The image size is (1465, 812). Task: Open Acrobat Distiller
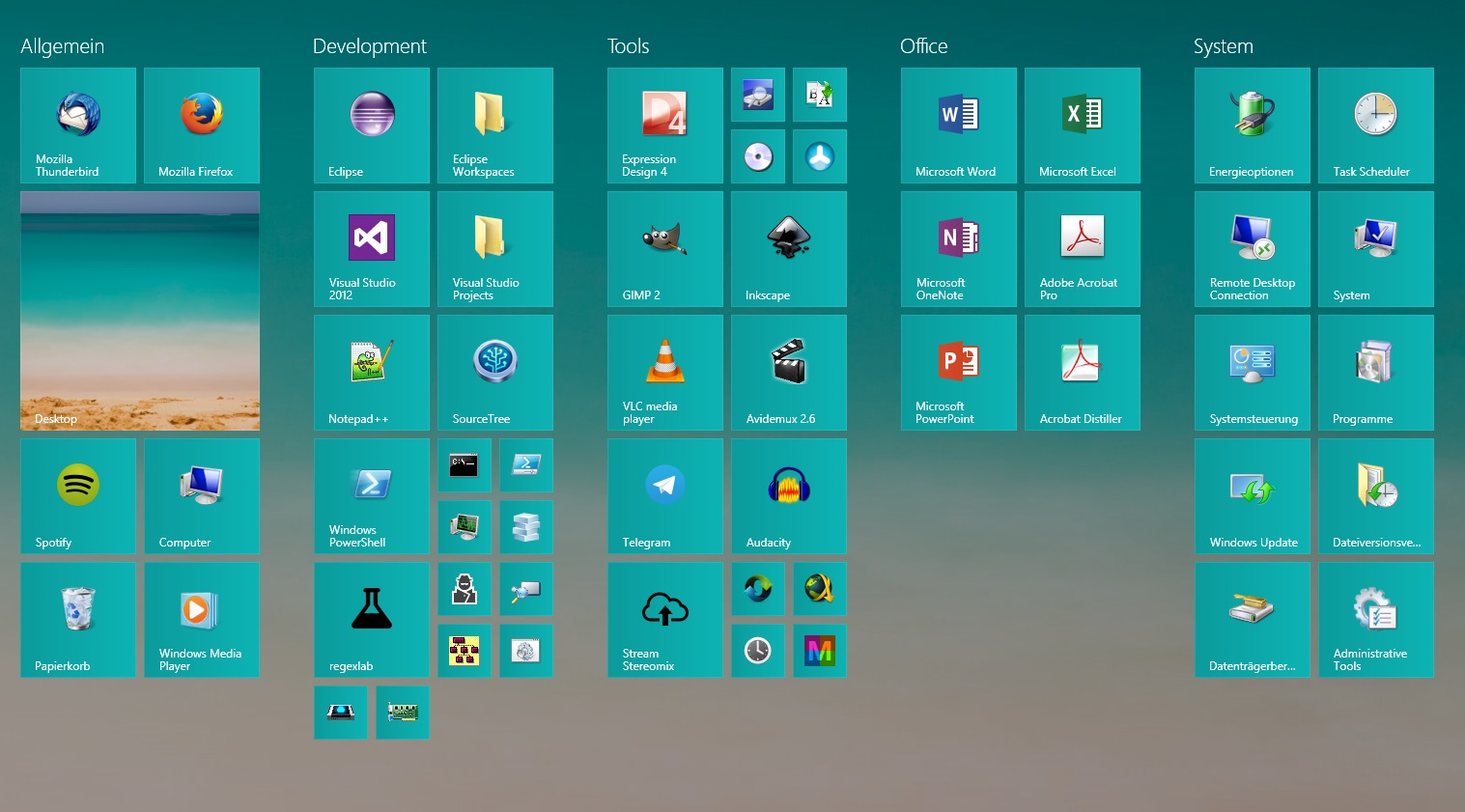coord(1083,373)
